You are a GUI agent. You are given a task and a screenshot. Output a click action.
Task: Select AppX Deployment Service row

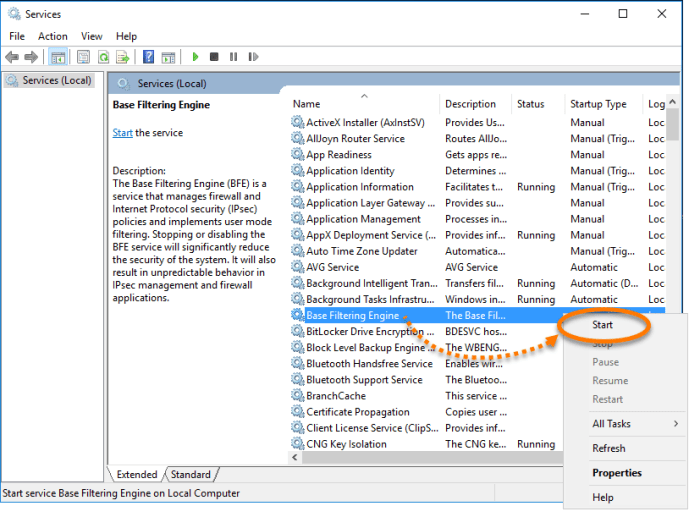[477, 235]
